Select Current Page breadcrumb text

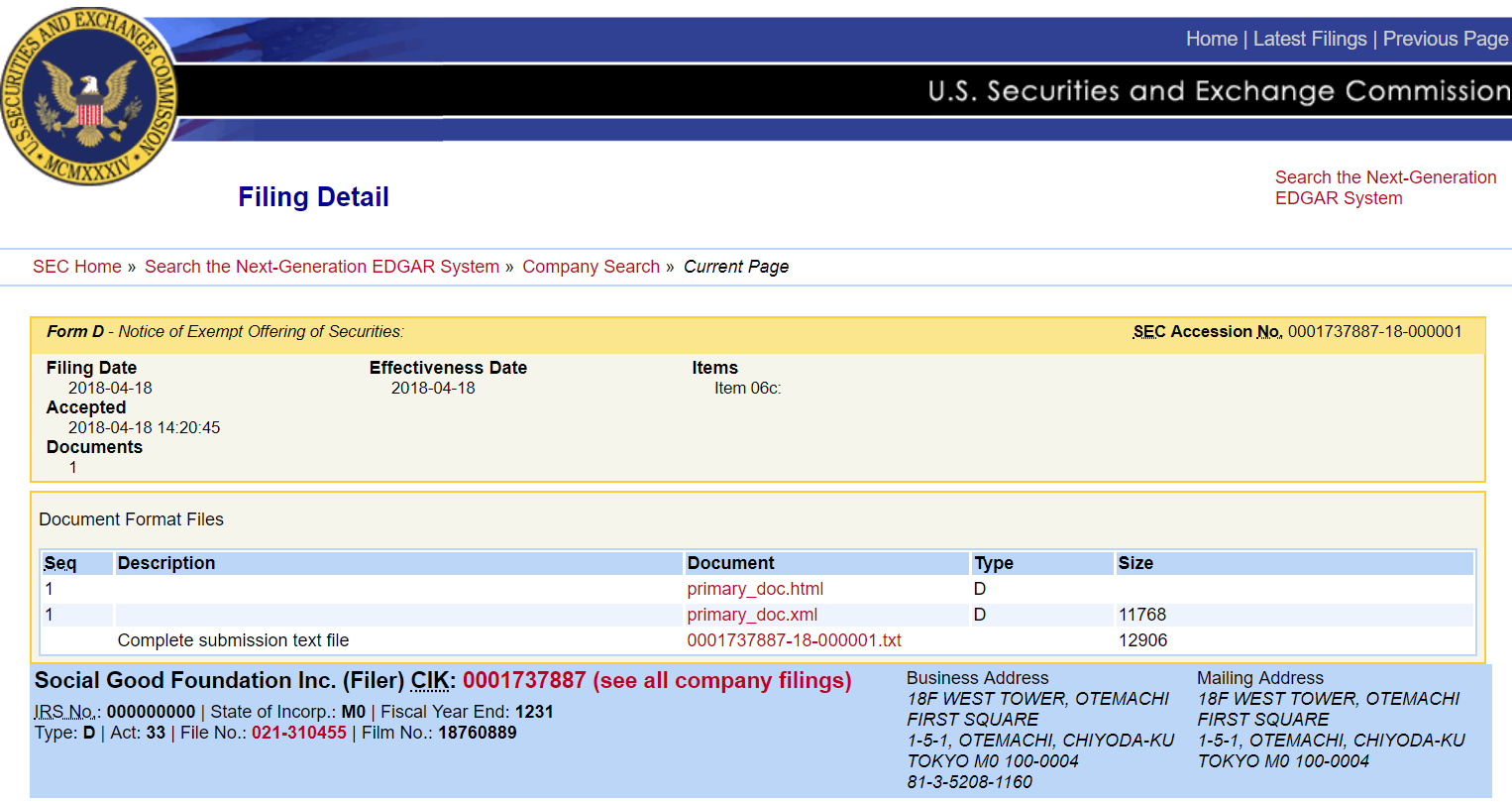click(x=736, y=267)
